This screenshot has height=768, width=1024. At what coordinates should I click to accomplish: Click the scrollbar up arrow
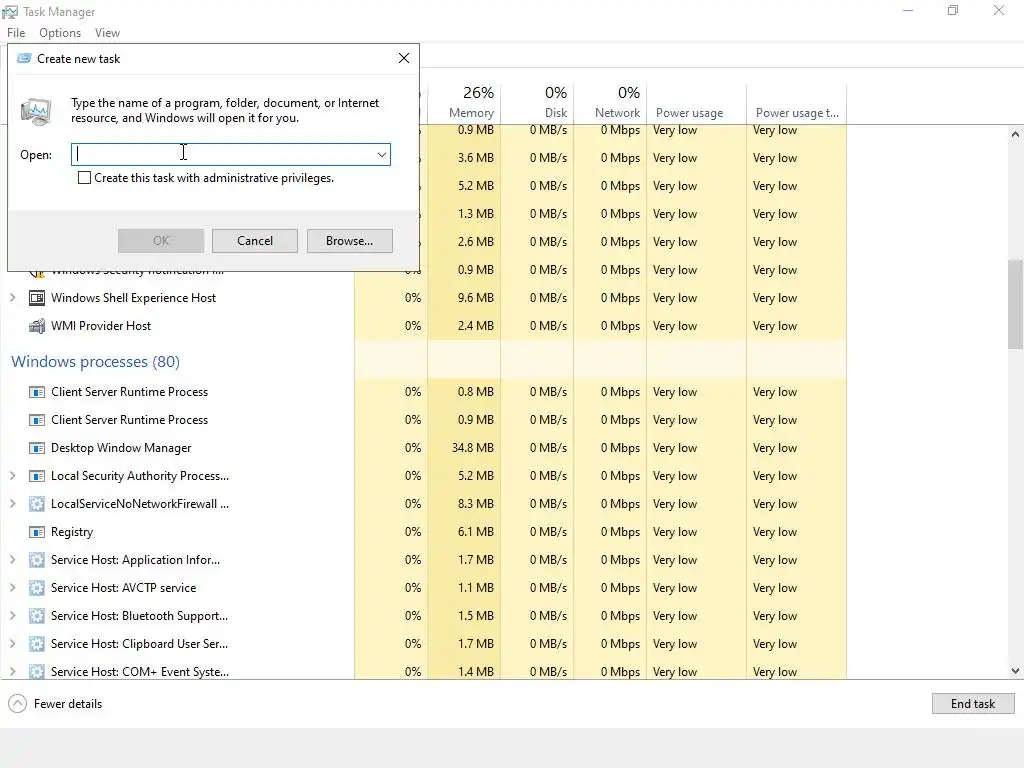pyautogui.click(x=1015, y=134)
